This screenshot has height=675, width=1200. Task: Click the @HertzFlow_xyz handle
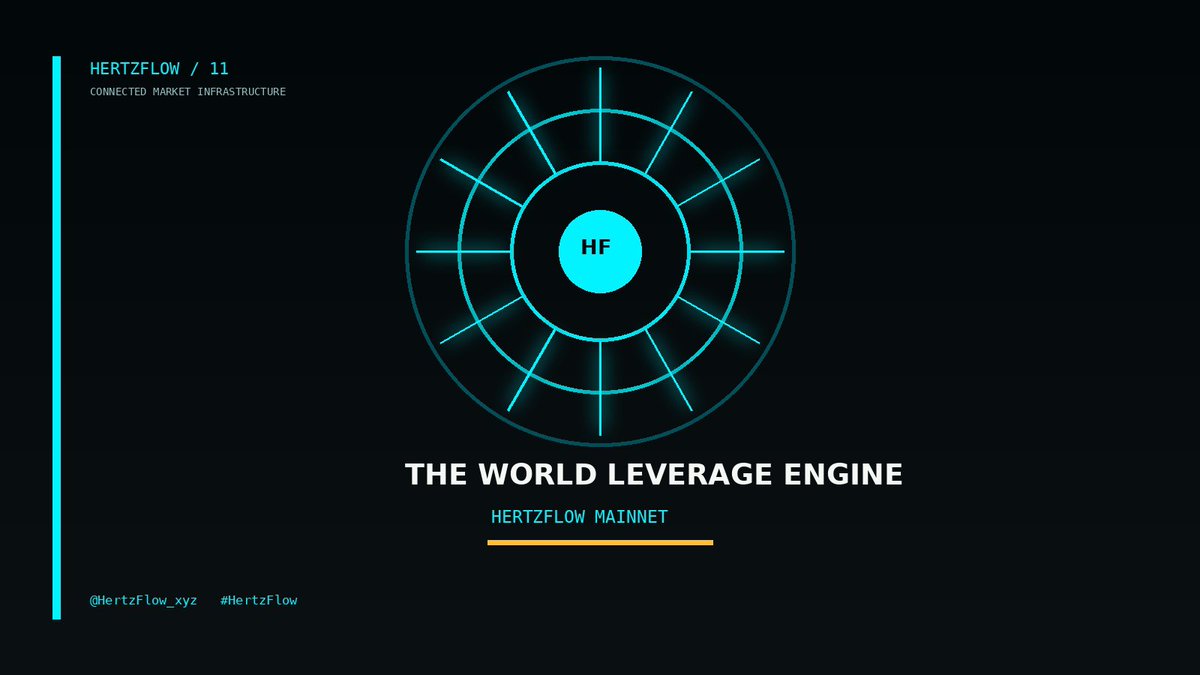coord(143,600)
